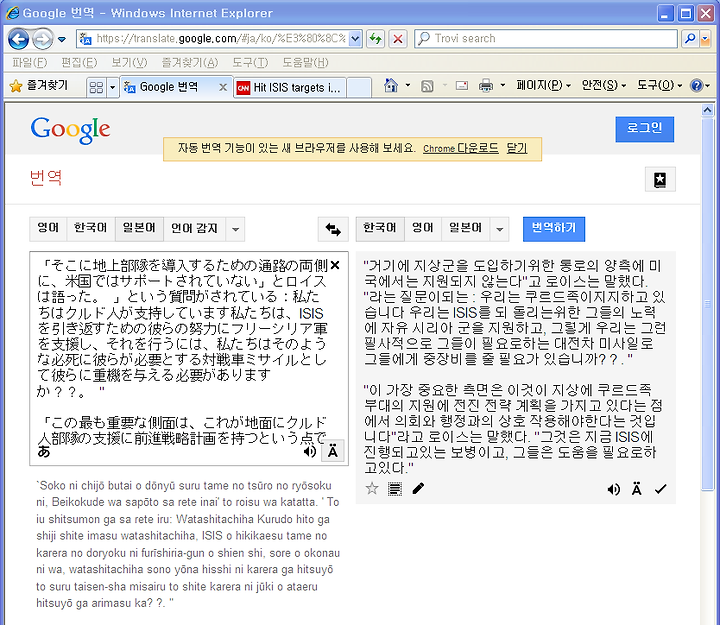The width and height of the screenshot is (720, 625).
Task: Open the 편집(E) menu
Action: pos(79,62)
